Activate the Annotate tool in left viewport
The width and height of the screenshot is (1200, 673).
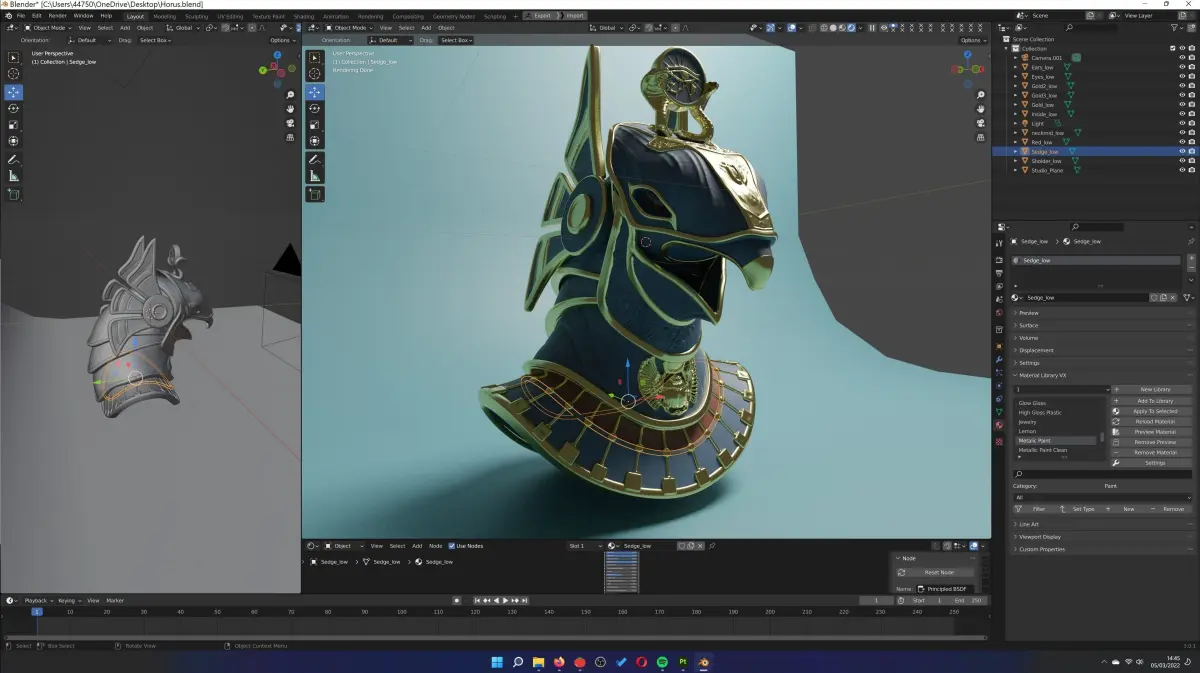(x=14, y=160)
